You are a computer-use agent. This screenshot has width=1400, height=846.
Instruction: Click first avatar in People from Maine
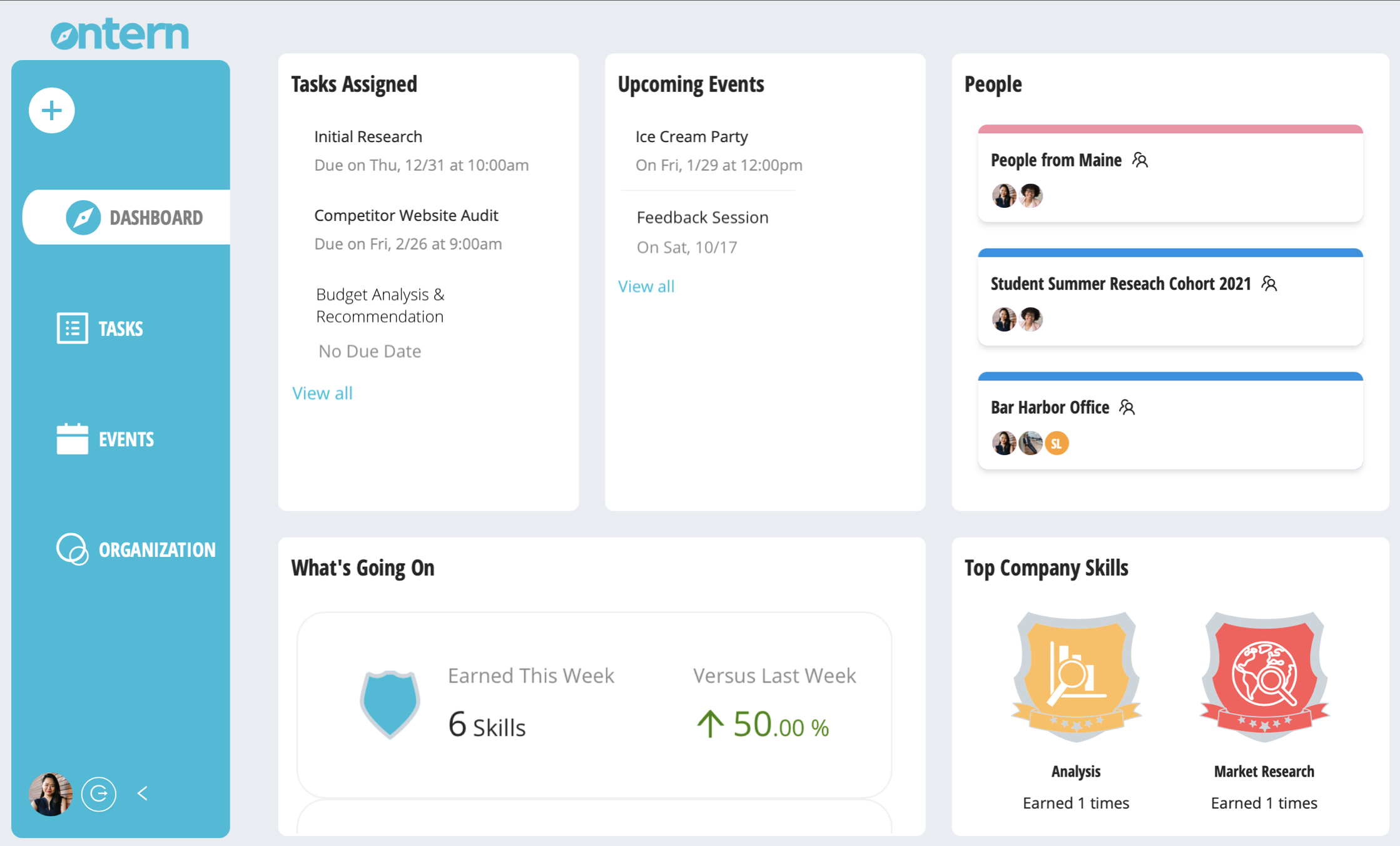pyautogui.click(x=1004, y=196)
